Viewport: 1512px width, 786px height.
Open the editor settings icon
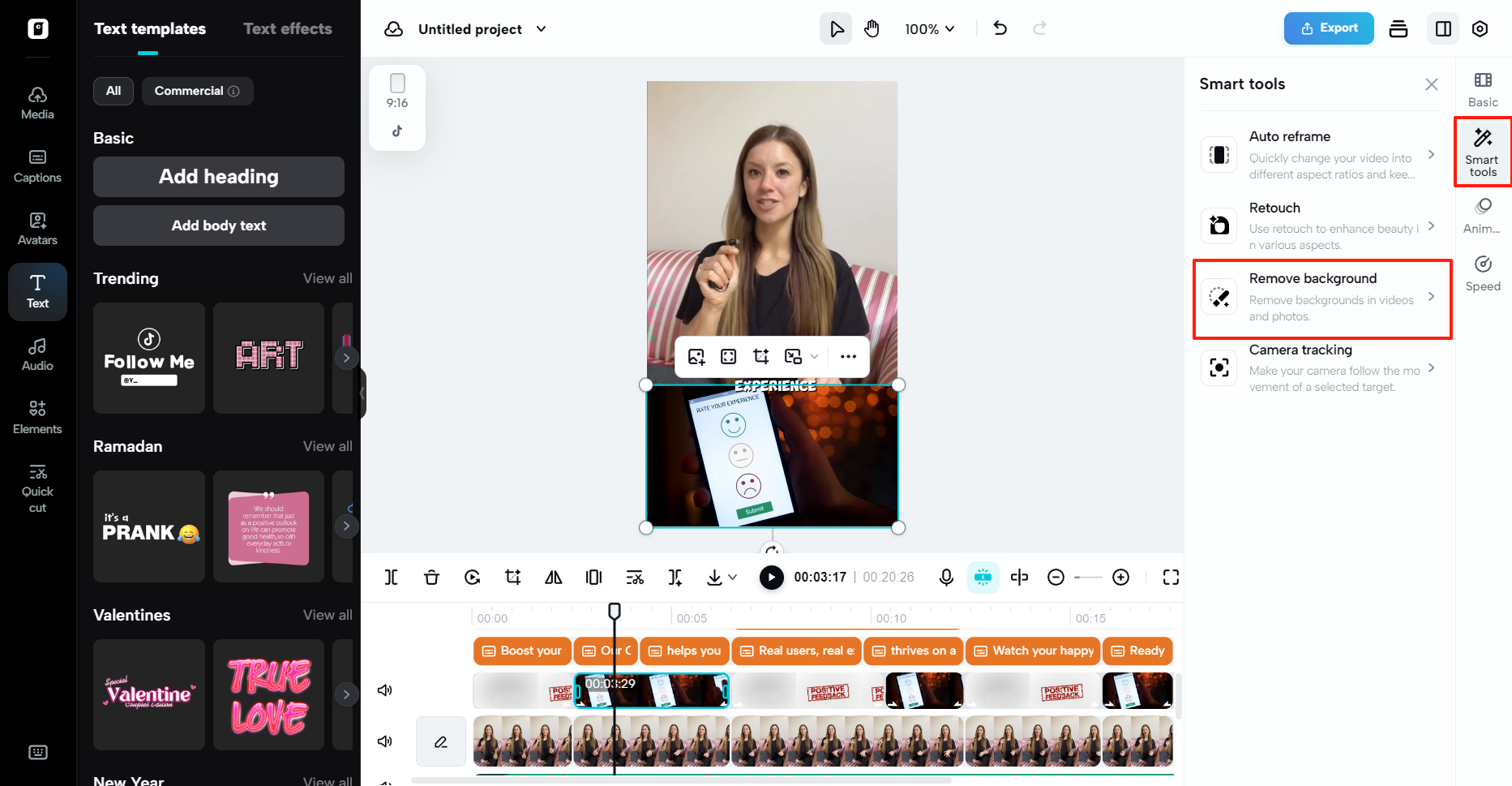point(1480,29)
